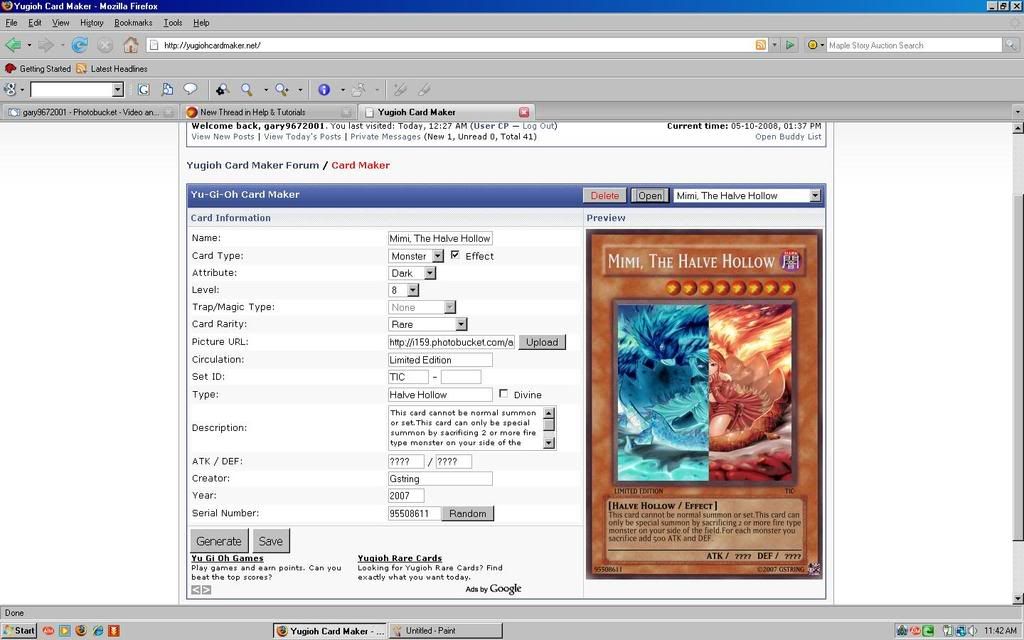Reload the page with the refresh icon
The image size is (1024, 640).
(80, 45)
